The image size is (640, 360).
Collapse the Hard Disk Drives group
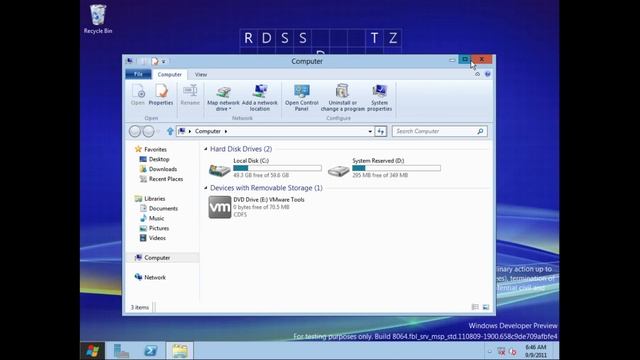(206, 149)
